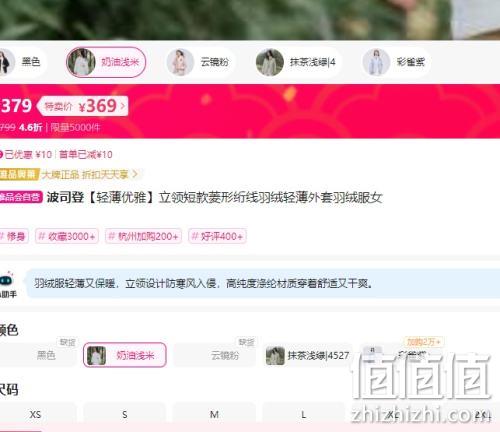Open the AI assistant robot icon
The image size is (500, 432).
[7, 280]
